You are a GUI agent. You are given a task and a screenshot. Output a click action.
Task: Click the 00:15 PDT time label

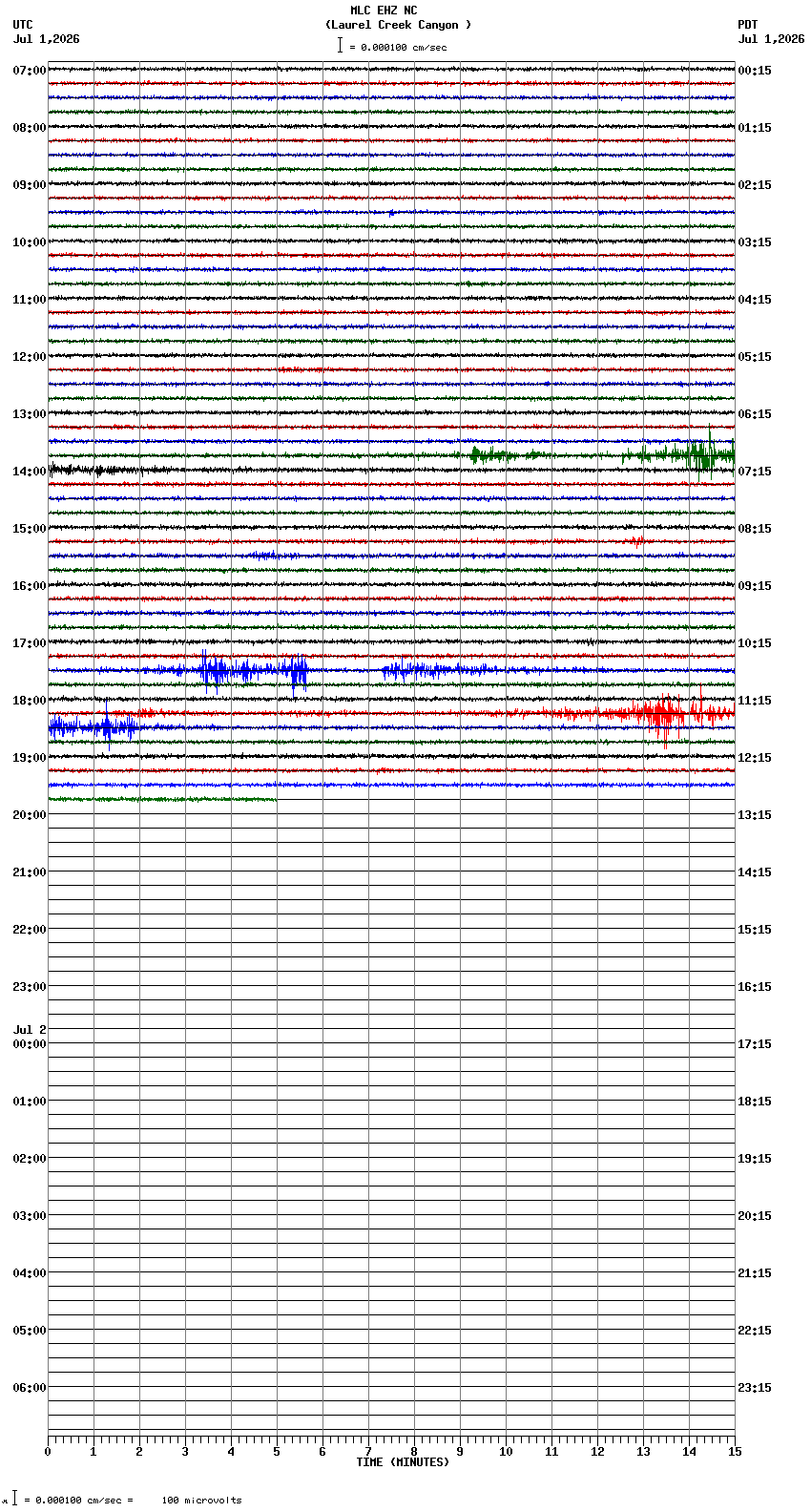[755, 71]
